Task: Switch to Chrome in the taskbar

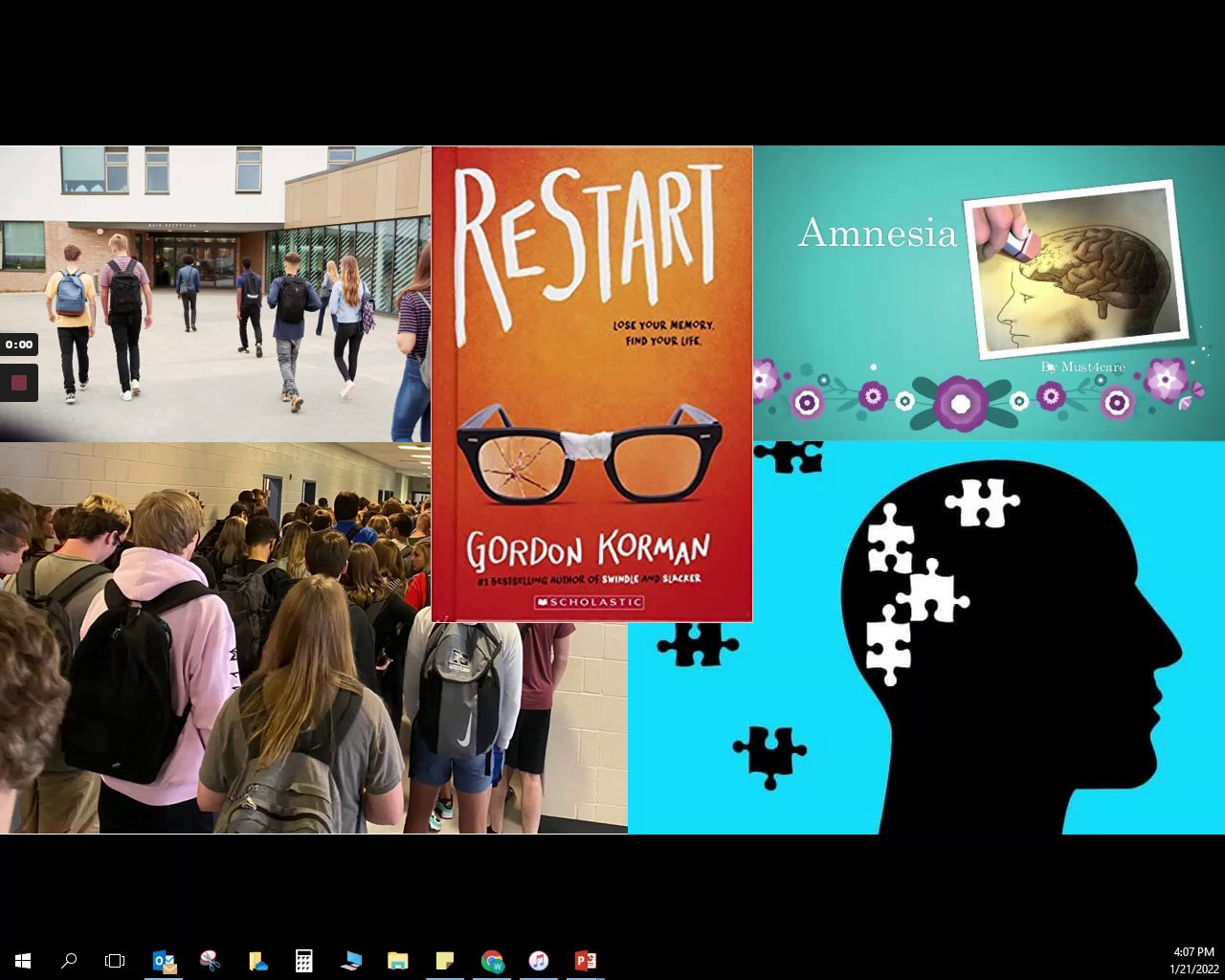Action: (x=492, y=961)
